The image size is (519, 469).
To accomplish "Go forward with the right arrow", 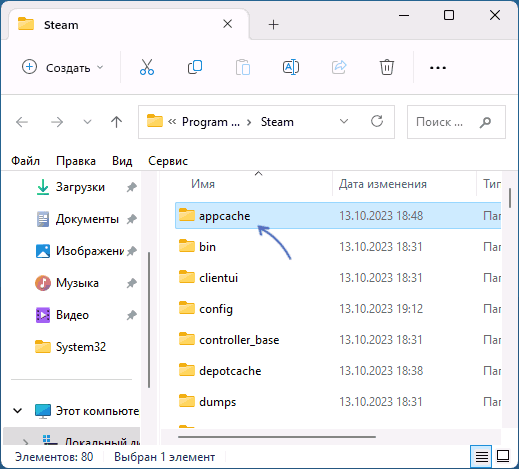I will [57, 122].
